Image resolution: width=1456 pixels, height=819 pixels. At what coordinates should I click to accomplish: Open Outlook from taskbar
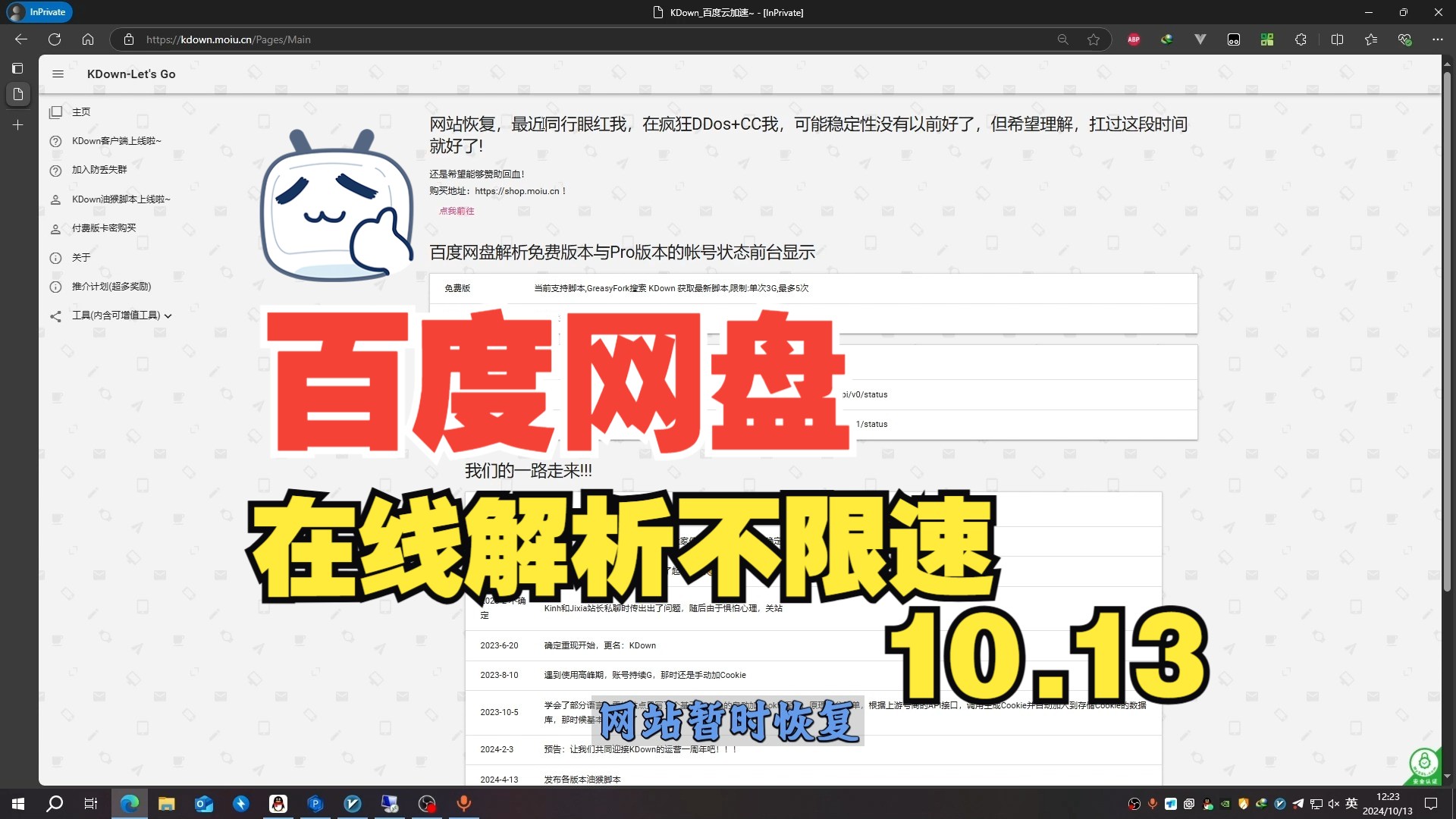click(x=204, y=804)
